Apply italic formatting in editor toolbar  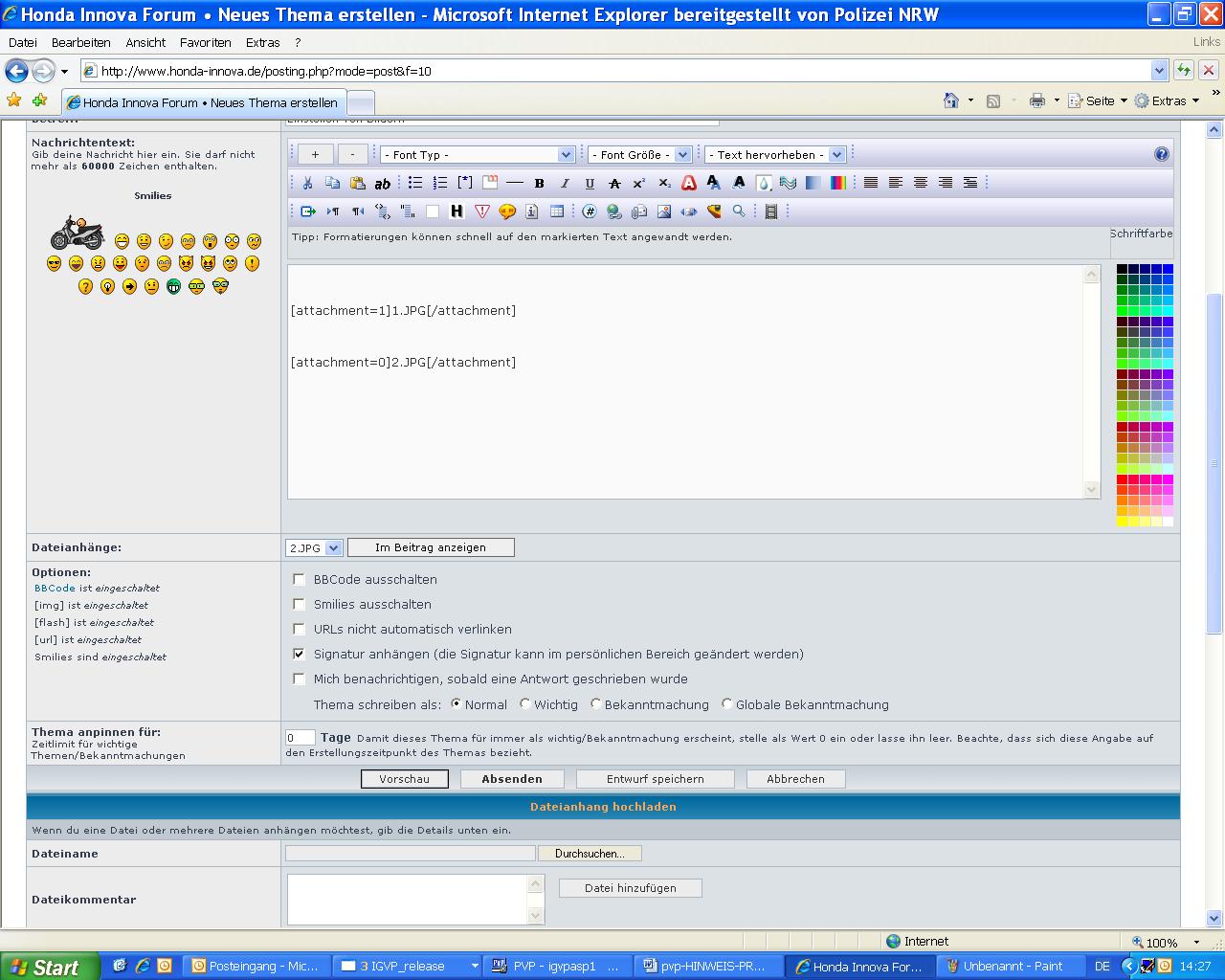[x=565, y=183]
